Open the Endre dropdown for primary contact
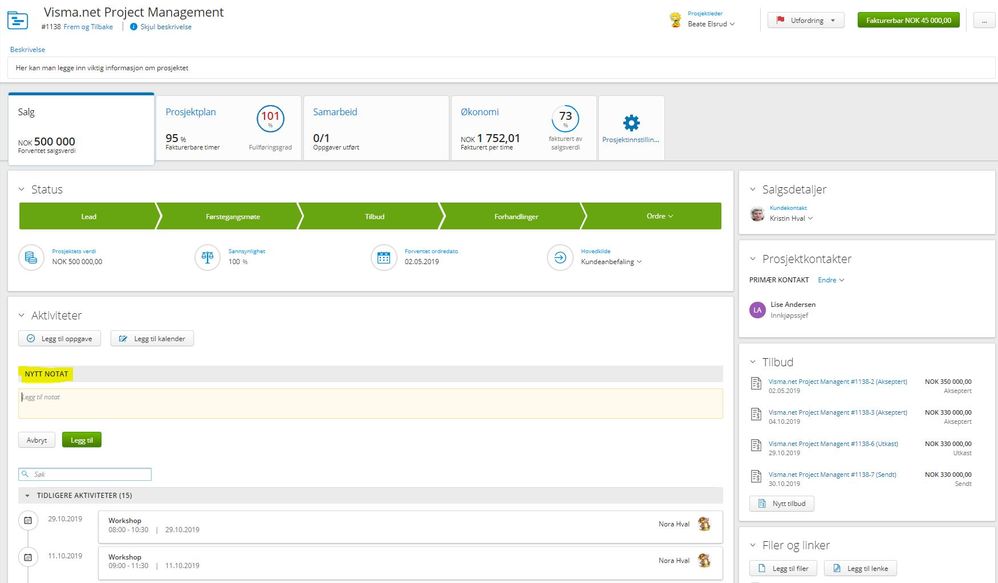Screen dimensions: 998x583 click(x=831, y=280)
